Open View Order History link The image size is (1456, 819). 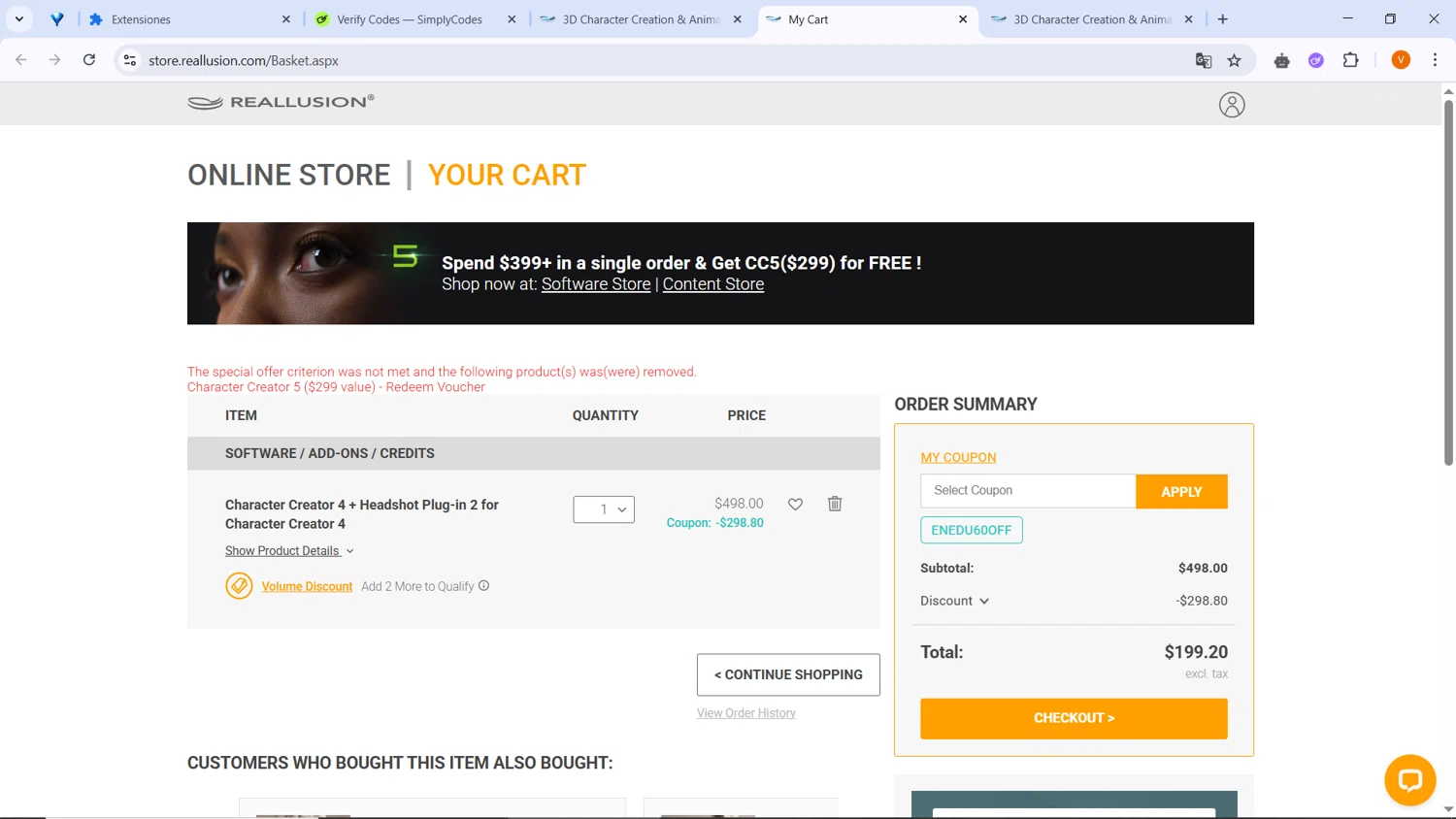[x=745, y=713]
